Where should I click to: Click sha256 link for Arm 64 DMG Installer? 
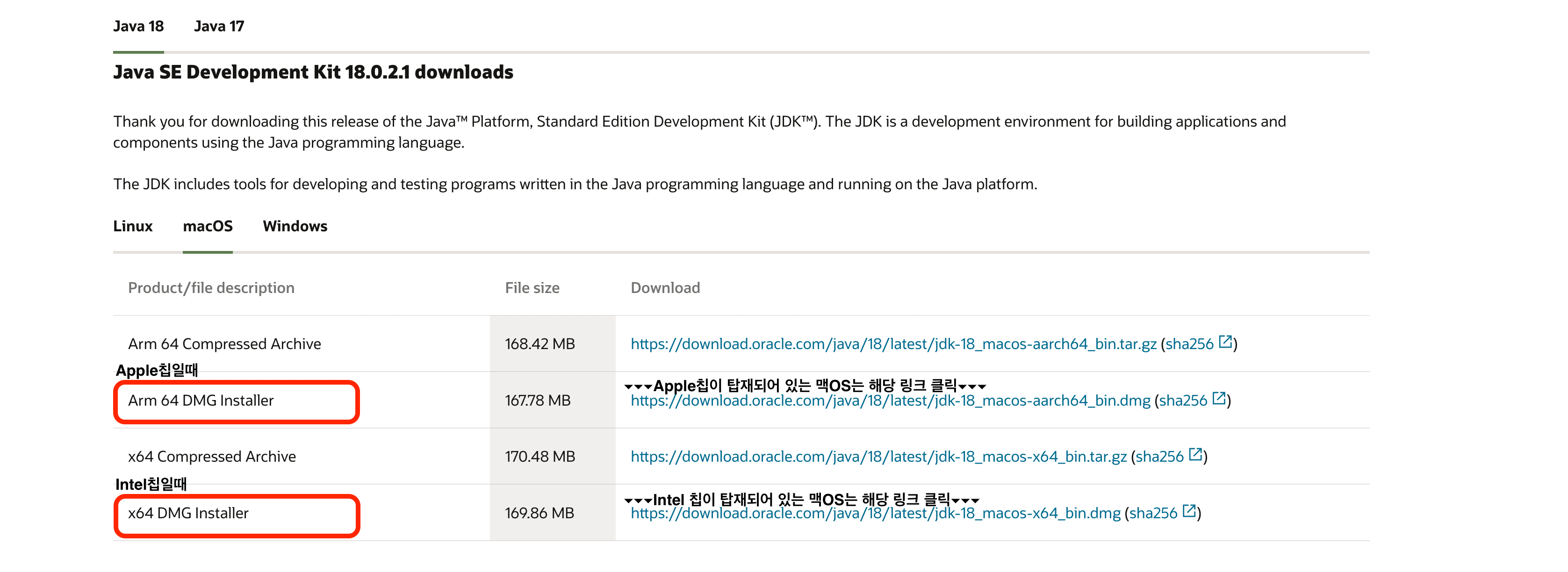coord(1183,400)
